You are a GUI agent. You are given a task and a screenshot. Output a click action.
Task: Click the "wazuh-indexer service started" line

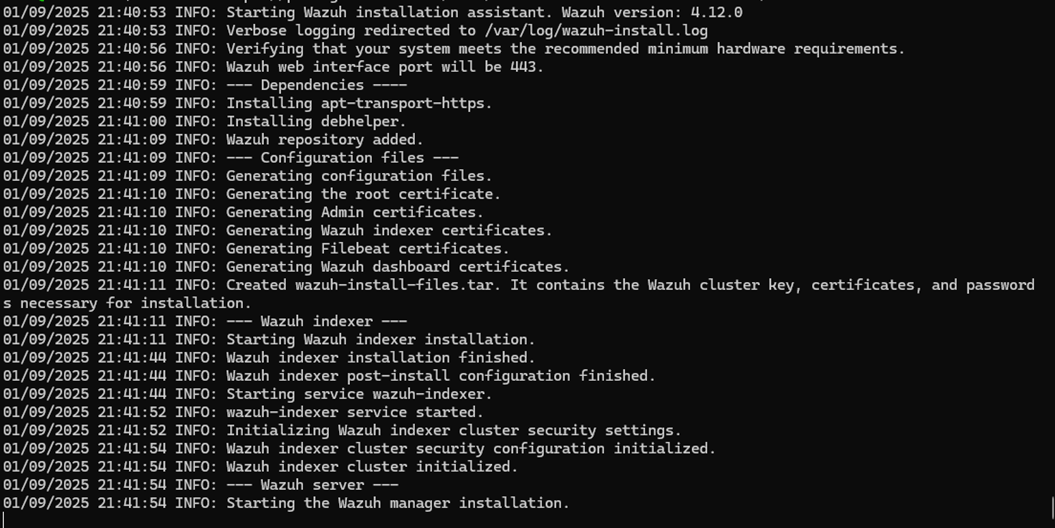pos(354,412)
